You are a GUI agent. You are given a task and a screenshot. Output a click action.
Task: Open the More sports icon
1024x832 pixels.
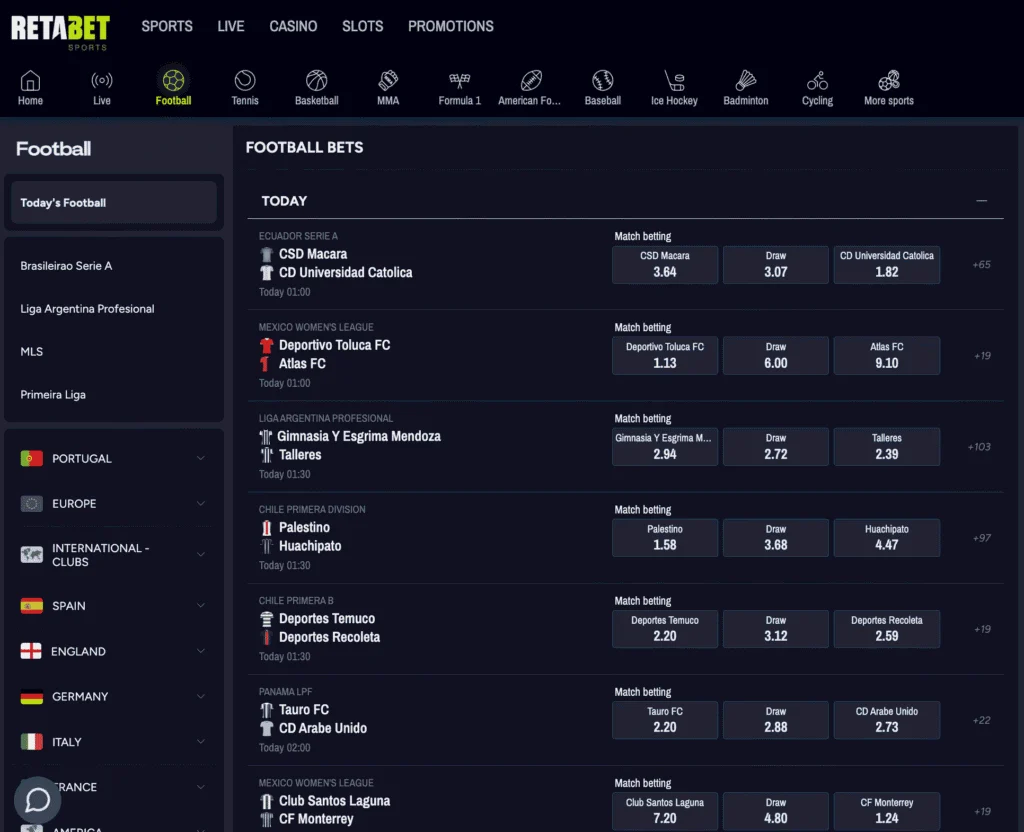point(889,80)
